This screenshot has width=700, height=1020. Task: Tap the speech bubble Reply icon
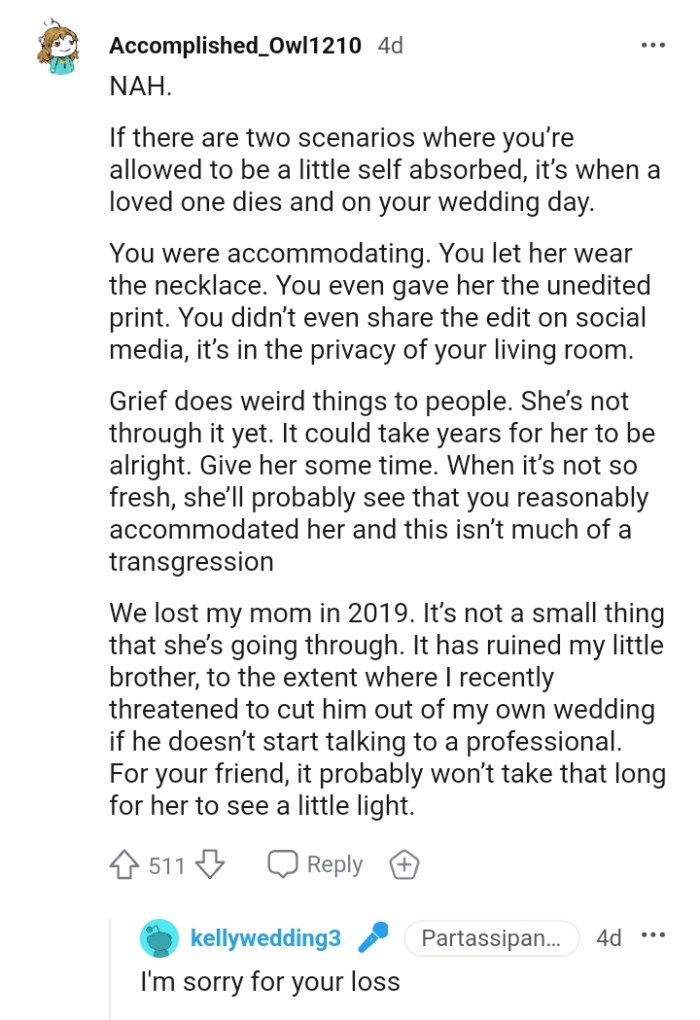tap(284, 864)
